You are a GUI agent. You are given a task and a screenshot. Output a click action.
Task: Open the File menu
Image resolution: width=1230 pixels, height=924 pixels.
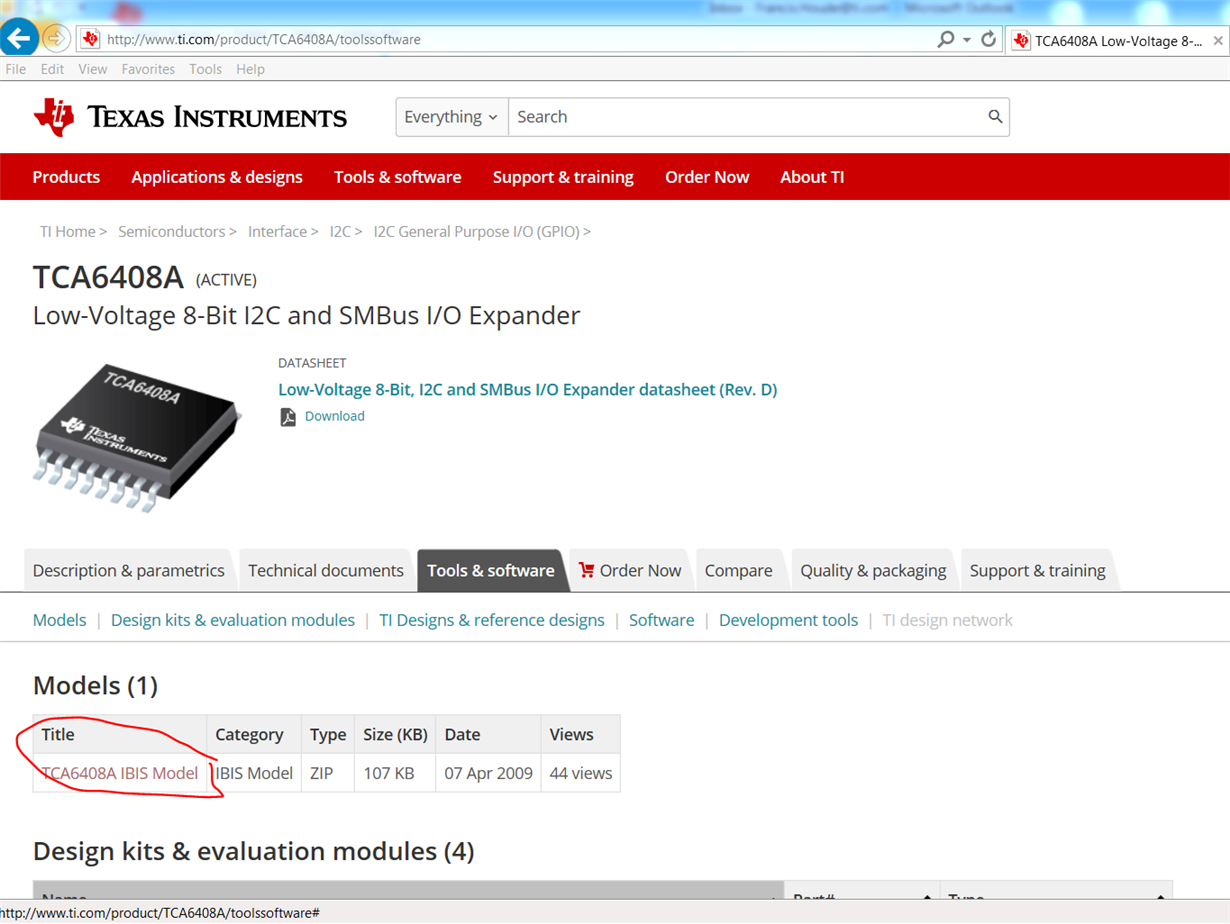16,69
